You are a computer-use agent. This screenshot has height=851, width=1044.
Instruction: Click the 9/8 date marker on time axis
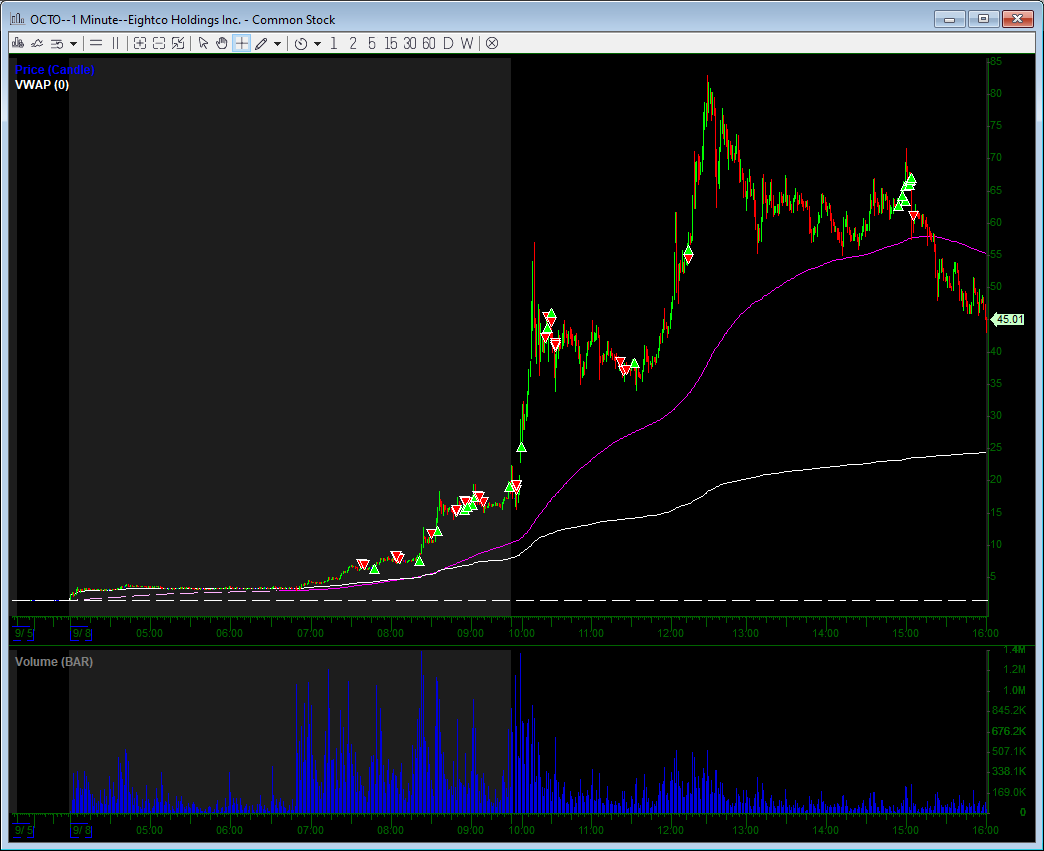click(80, 632)
